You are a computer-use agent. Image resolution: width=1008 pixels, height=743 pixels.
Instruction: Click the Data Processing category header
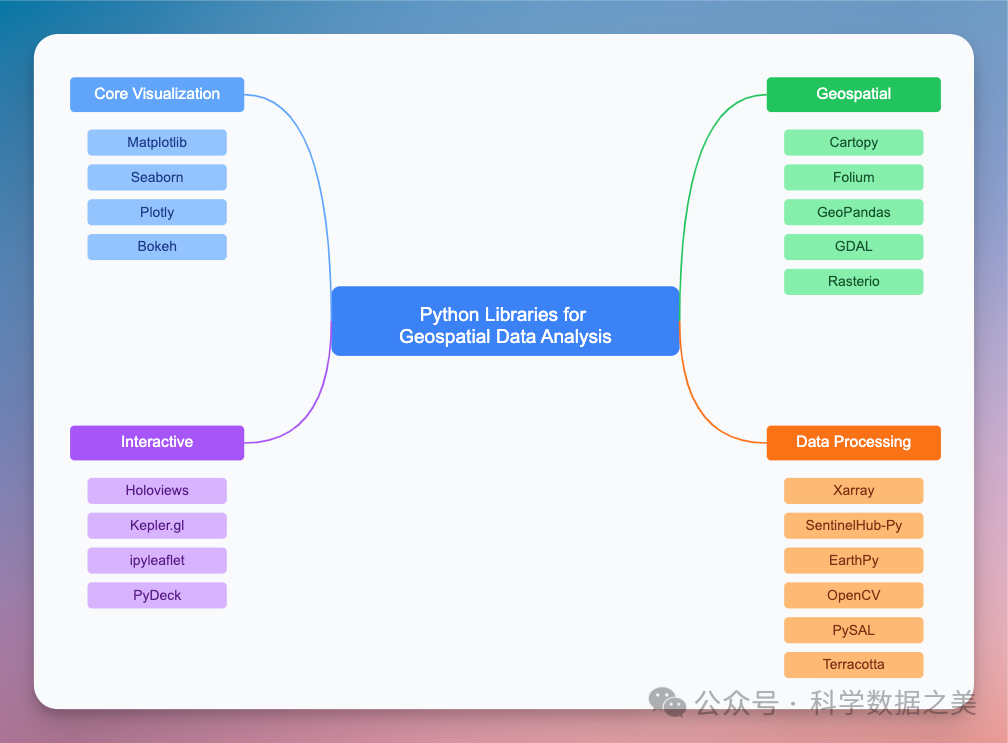(853, 442)
